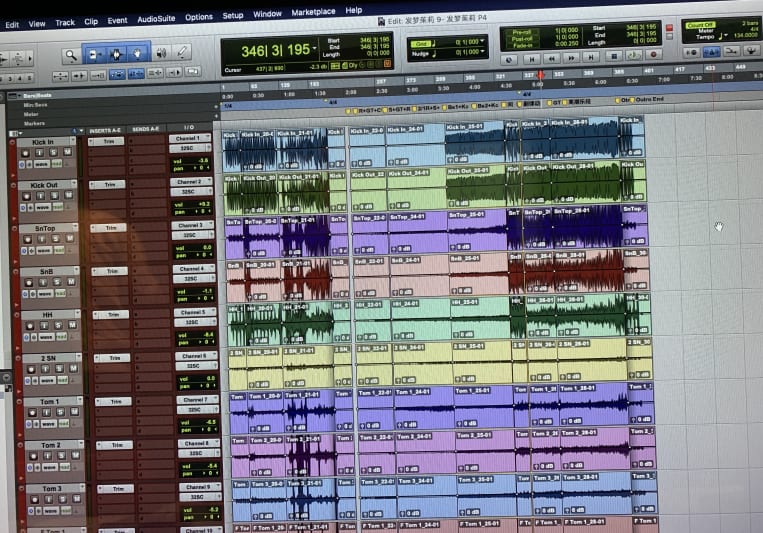This screenshot has width=763, height=533.
Task: Mute the 2 SN track
Action: [x=73, y=368]
